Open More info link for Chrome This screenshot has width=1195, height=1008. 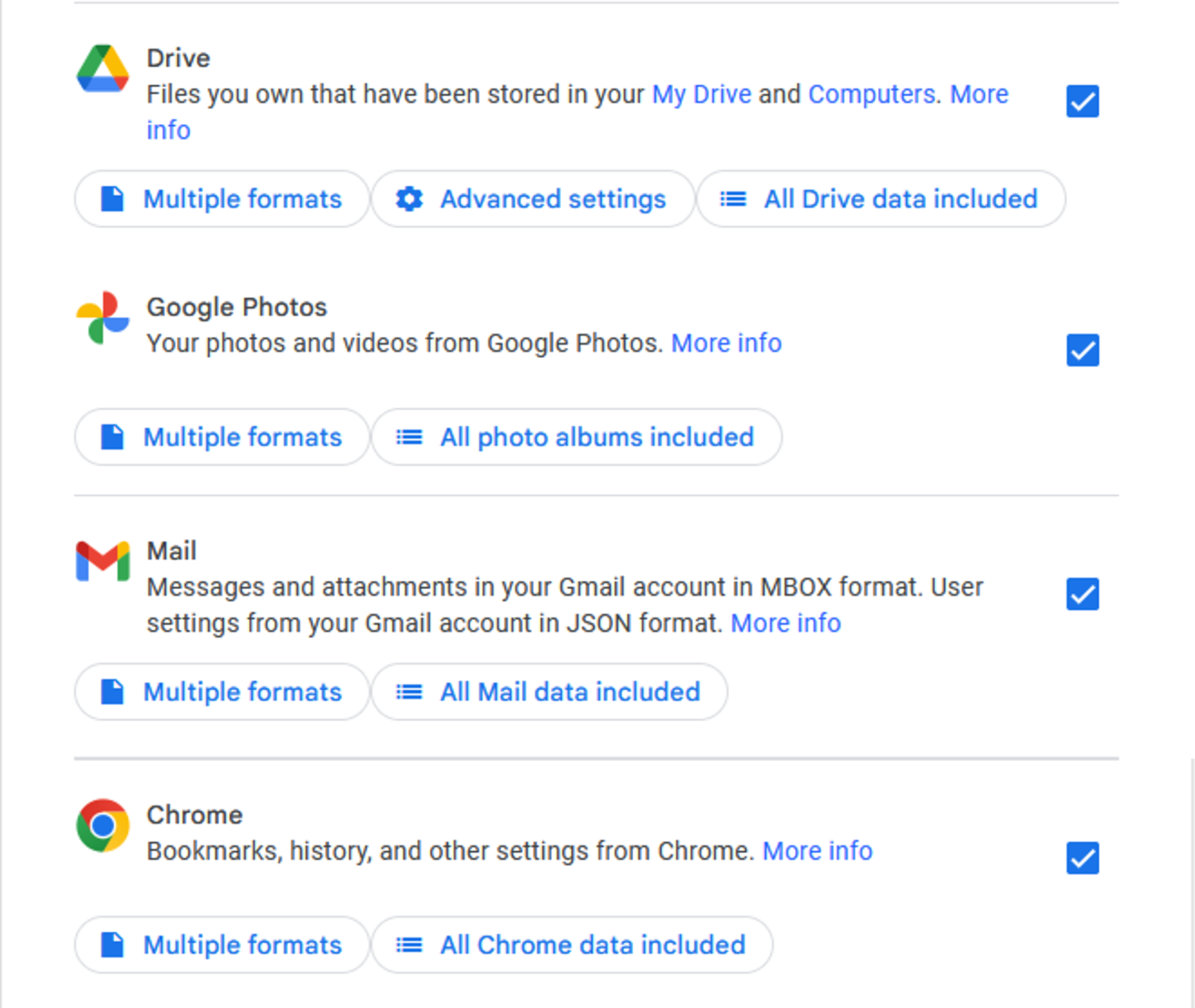coord(817,851)
